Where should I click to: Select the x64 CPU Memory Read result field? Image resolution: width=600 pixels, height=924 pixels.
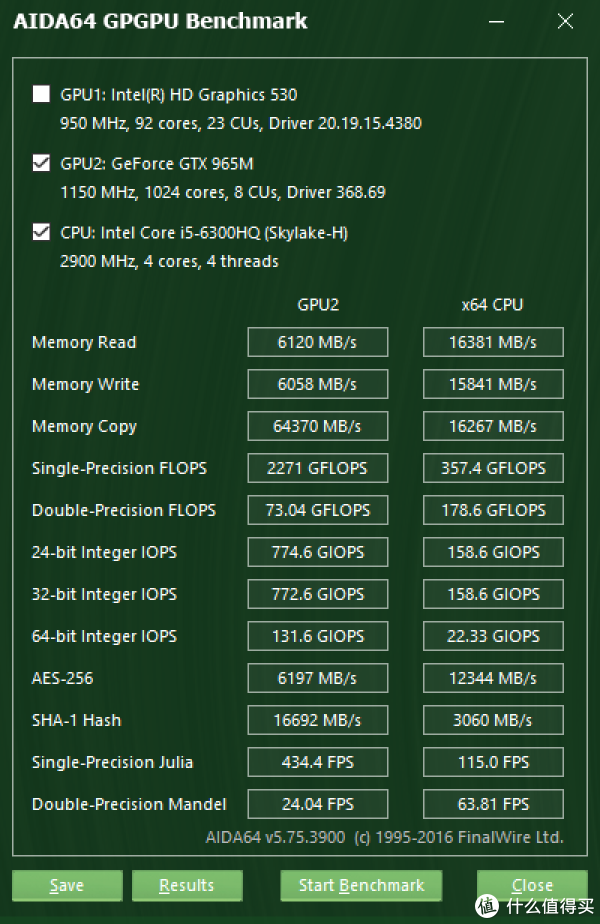pos(493,342)
